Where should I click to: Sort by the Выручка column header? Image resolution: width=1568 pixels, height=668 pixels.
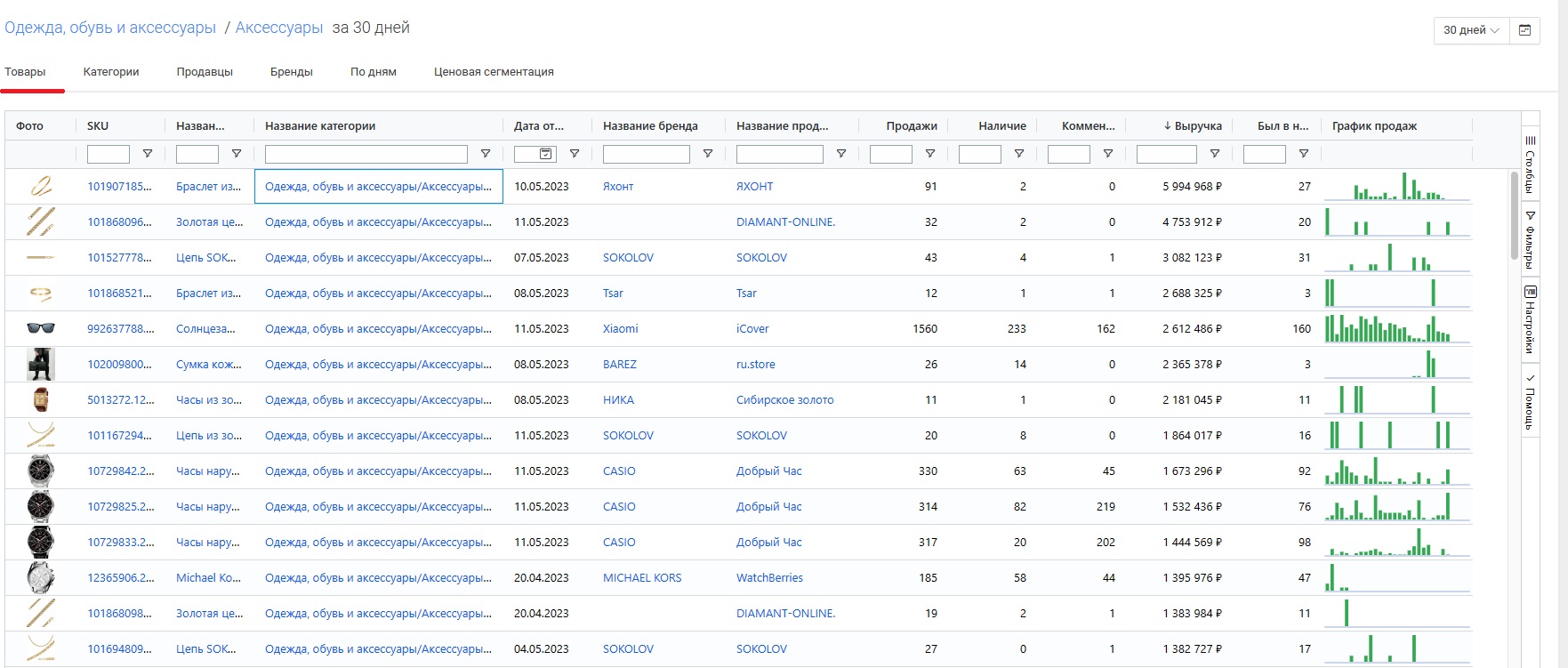point(1197,126)
